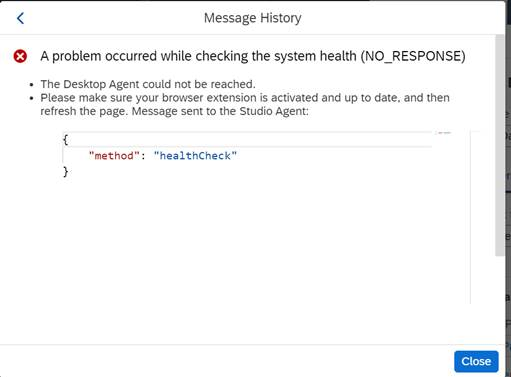Click the browser extension instruction bullet text
The height and width of the screenshot is (377, 511).
click(245, 104)
